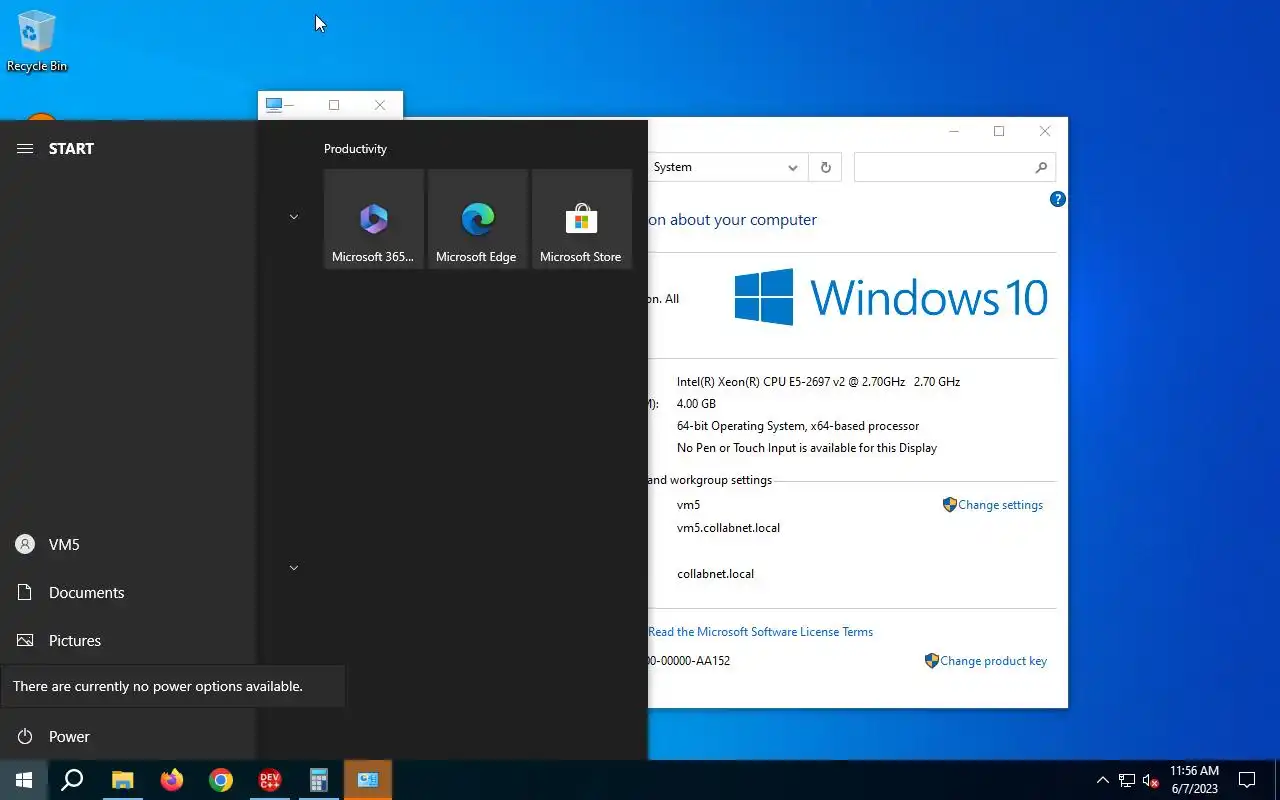The image size is (1280, 800).
Task: Close the small window behind Start
Action: [x=380, y=105]
